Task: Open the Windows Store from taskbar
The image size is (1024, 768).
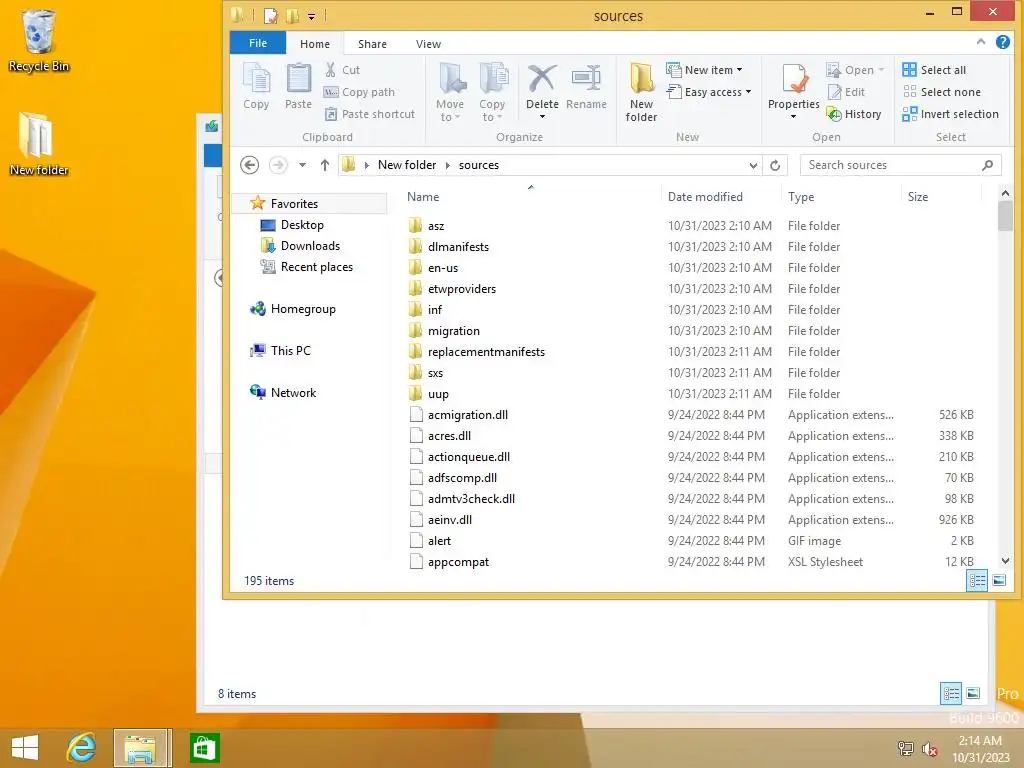Action: coord(204,748)
